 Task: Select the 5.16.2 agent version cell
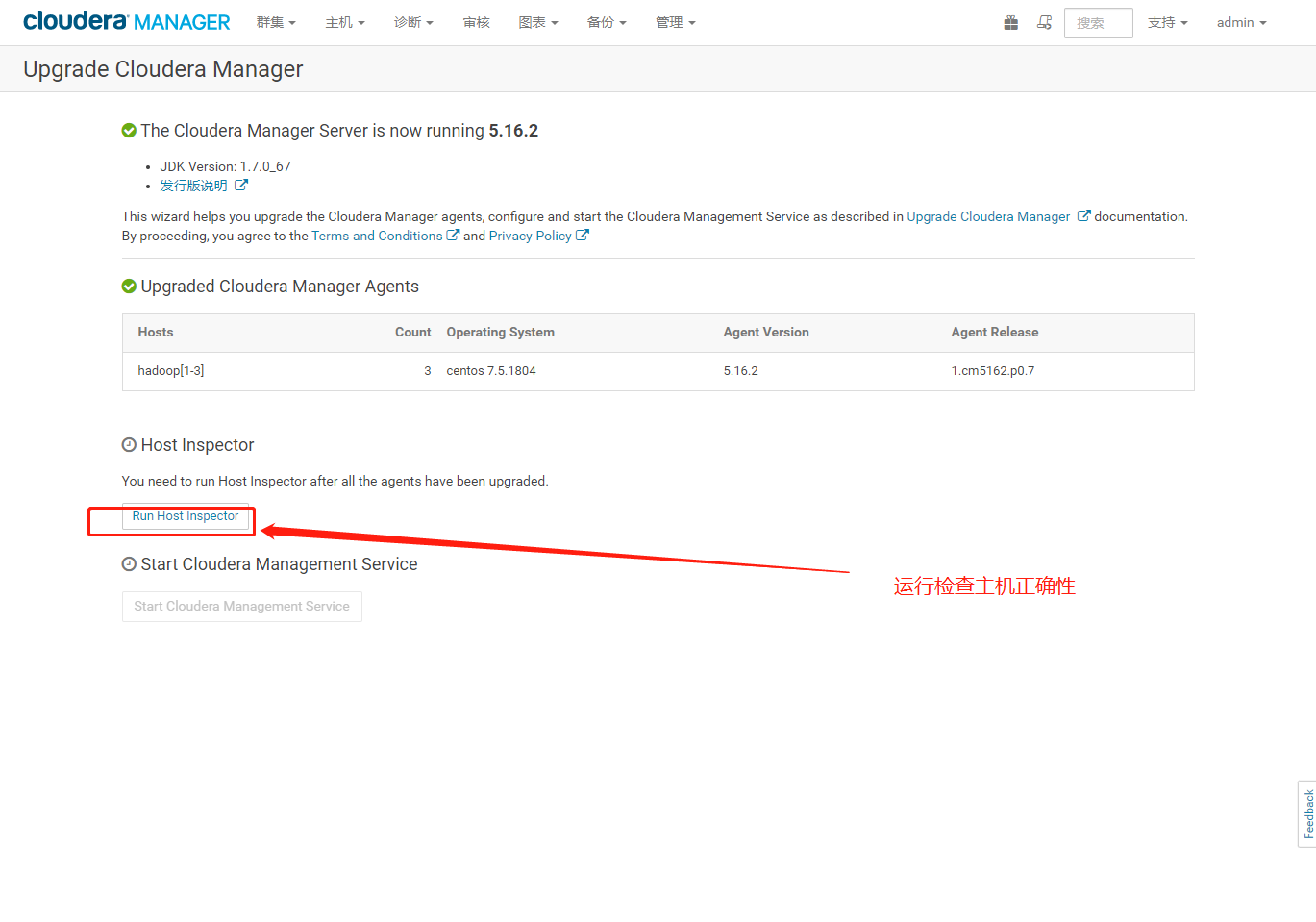[740, 370]
